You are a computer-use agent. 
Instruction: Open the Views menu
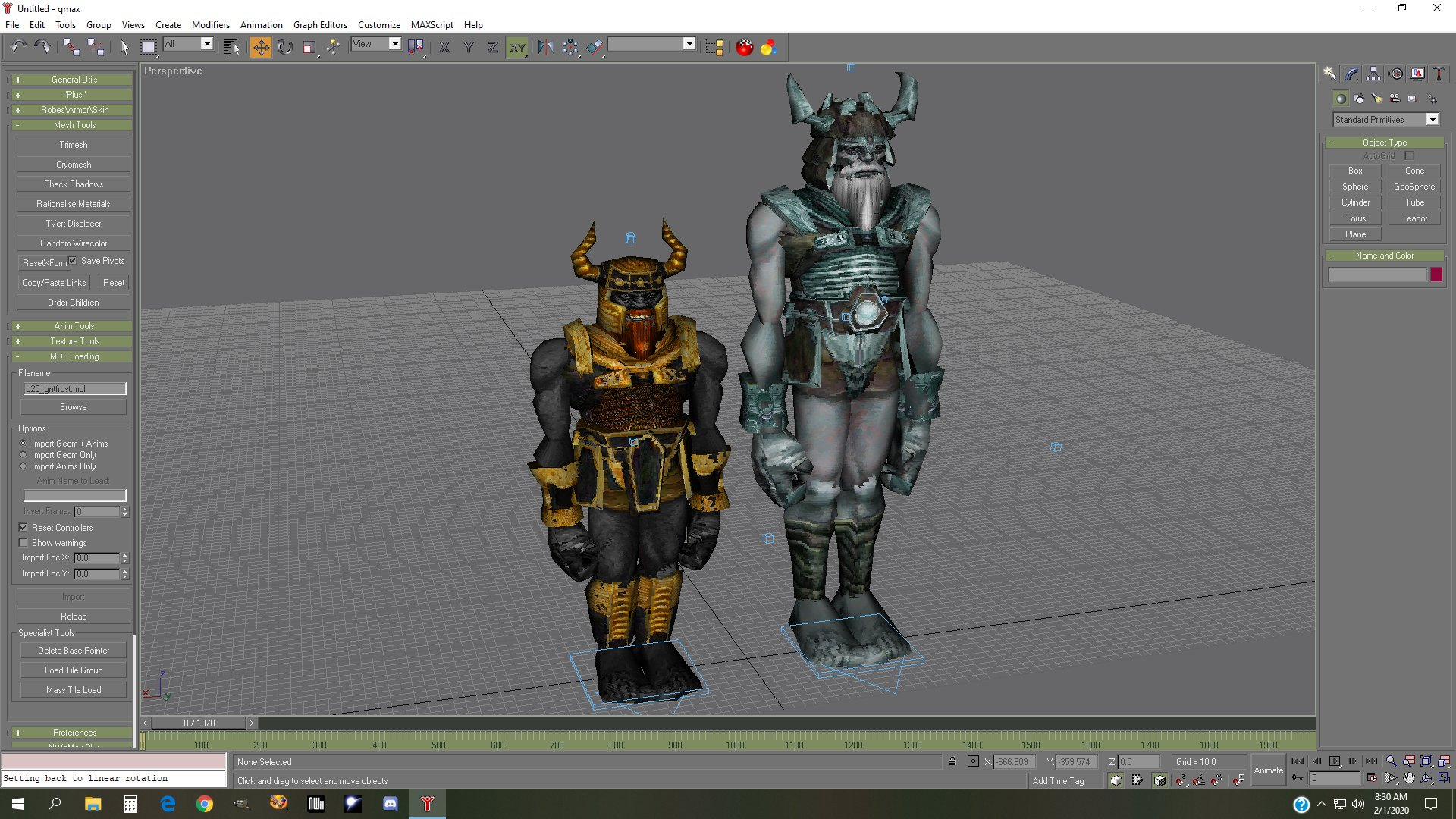pyautogui.click(x=133, y=24)
